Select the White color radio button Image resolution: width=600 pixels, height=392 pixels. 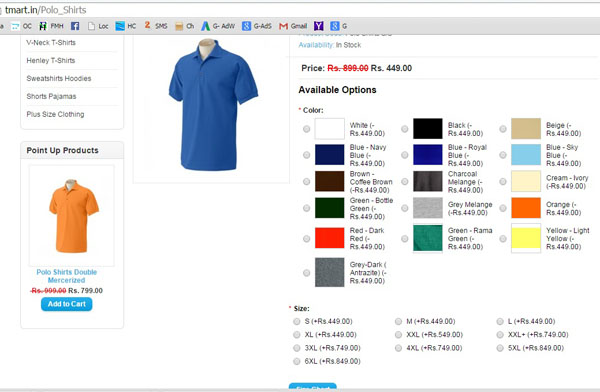pos(307,129)
